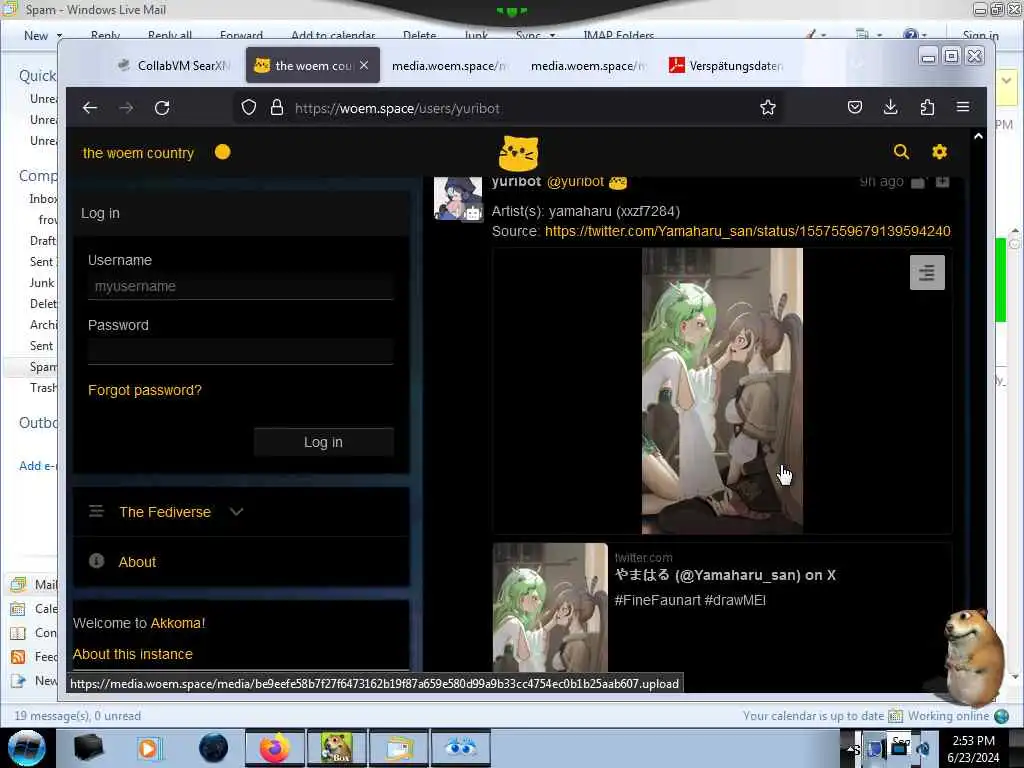Click Fediverse list icon

click(x=96, y=511)
